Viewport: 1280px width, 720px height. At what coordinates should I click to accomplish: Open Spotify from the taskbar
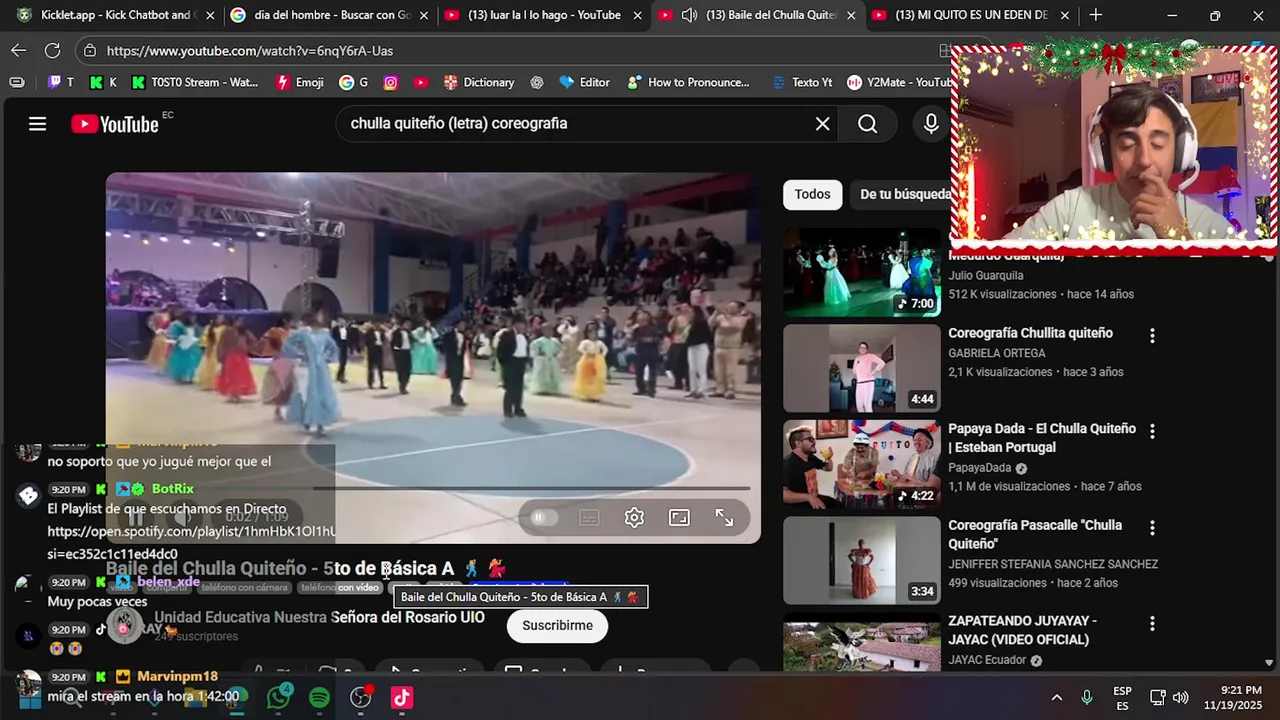[x=319, y=697]
